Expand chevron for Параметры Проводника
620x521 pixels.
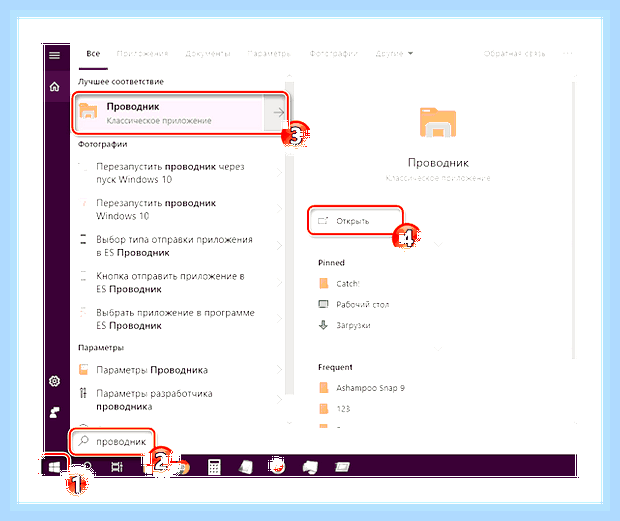point(279,370)
